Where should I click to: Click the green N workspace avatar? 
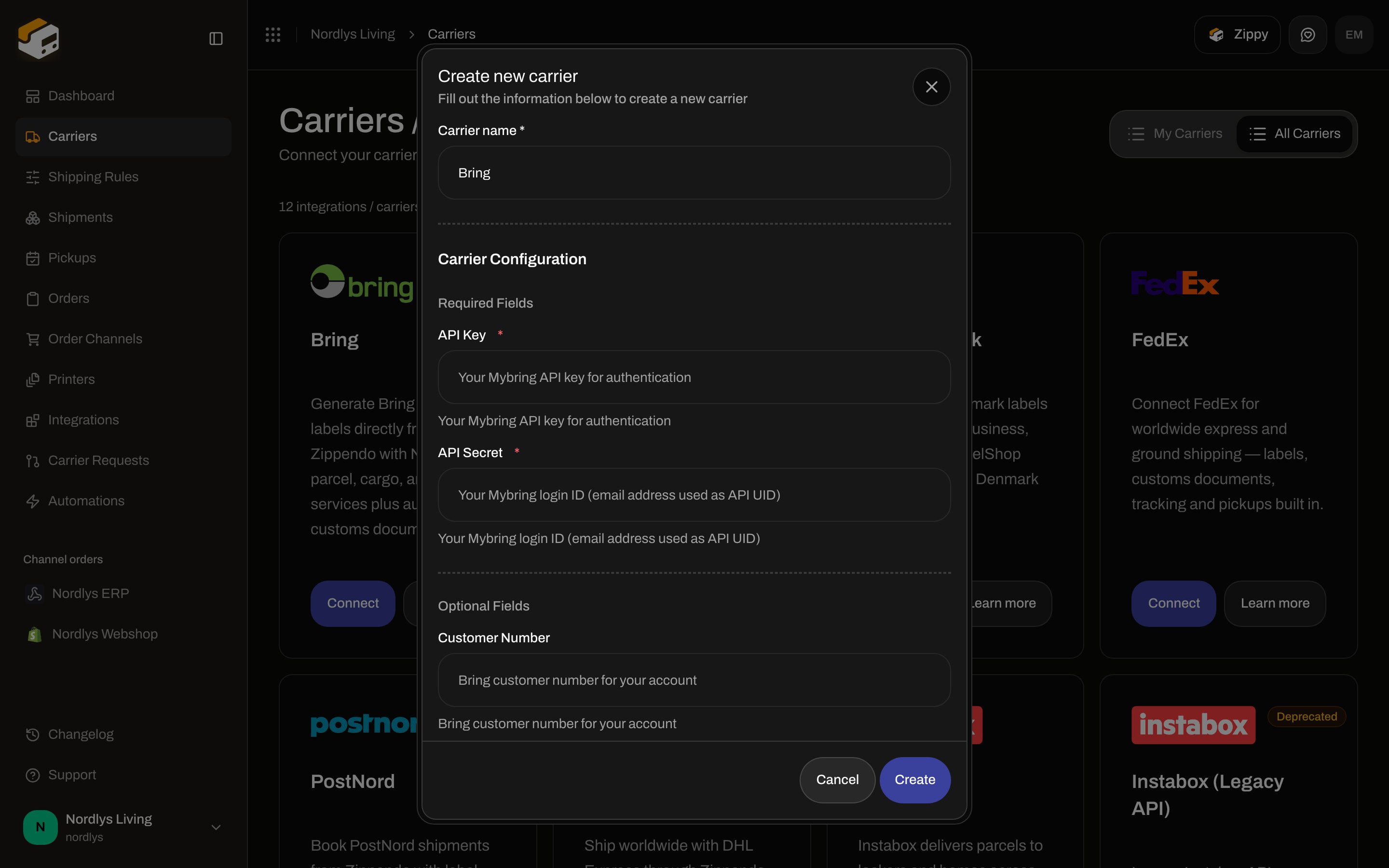click(40, 827)
